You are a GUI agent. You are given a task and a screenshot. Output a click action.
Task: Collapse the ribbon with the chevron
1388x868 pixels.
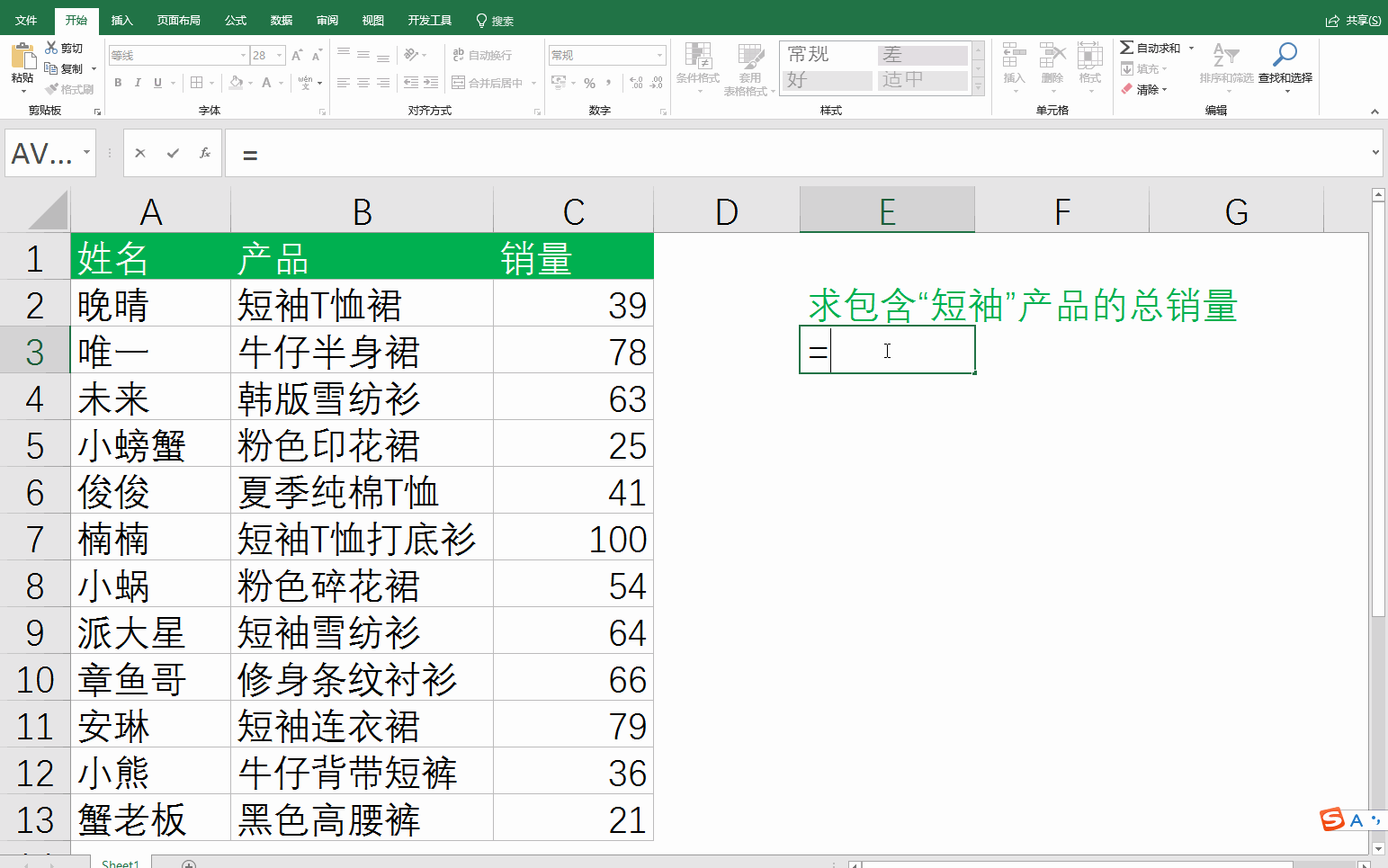click(1375, 112)
